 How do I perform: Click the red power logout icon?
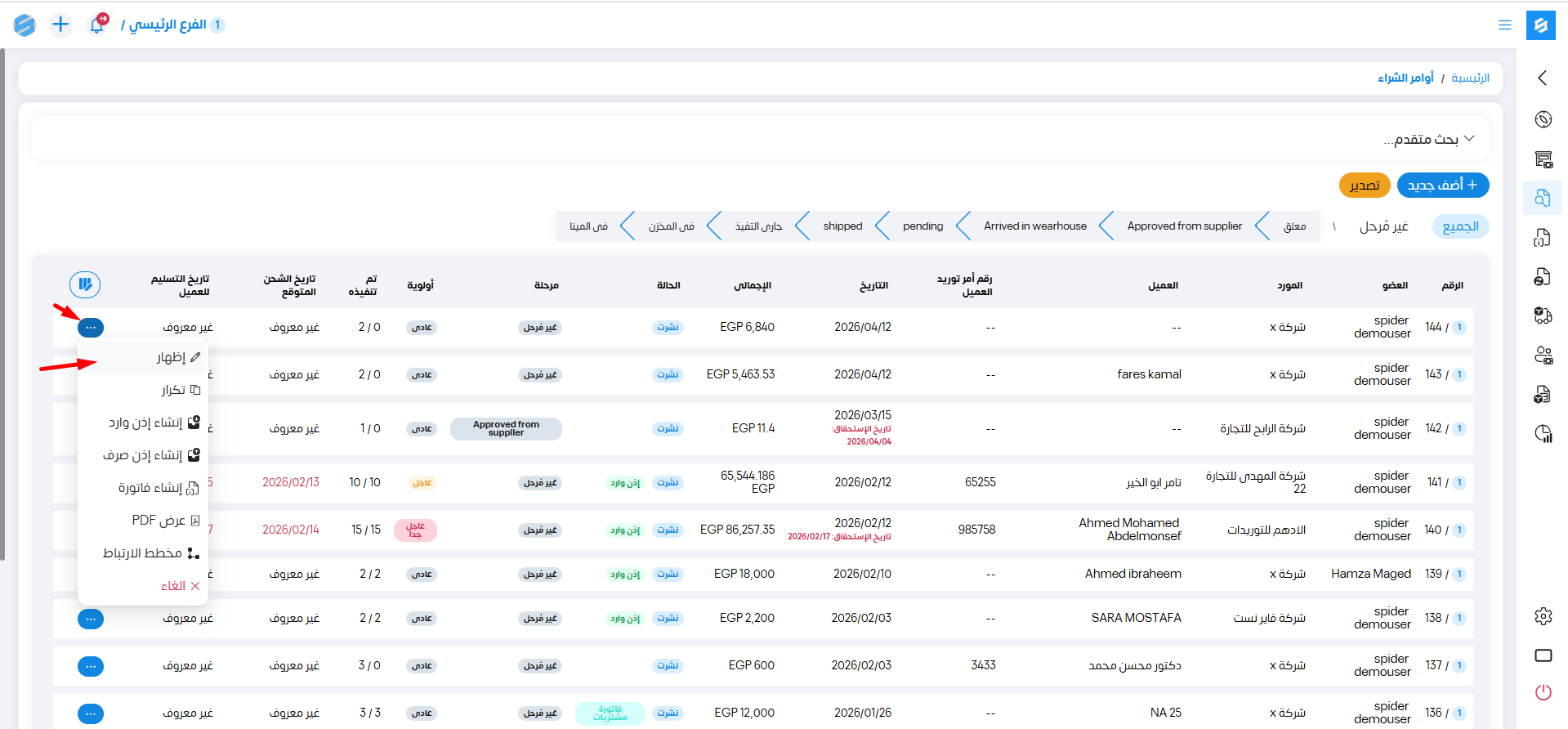tap(1543, 692)
